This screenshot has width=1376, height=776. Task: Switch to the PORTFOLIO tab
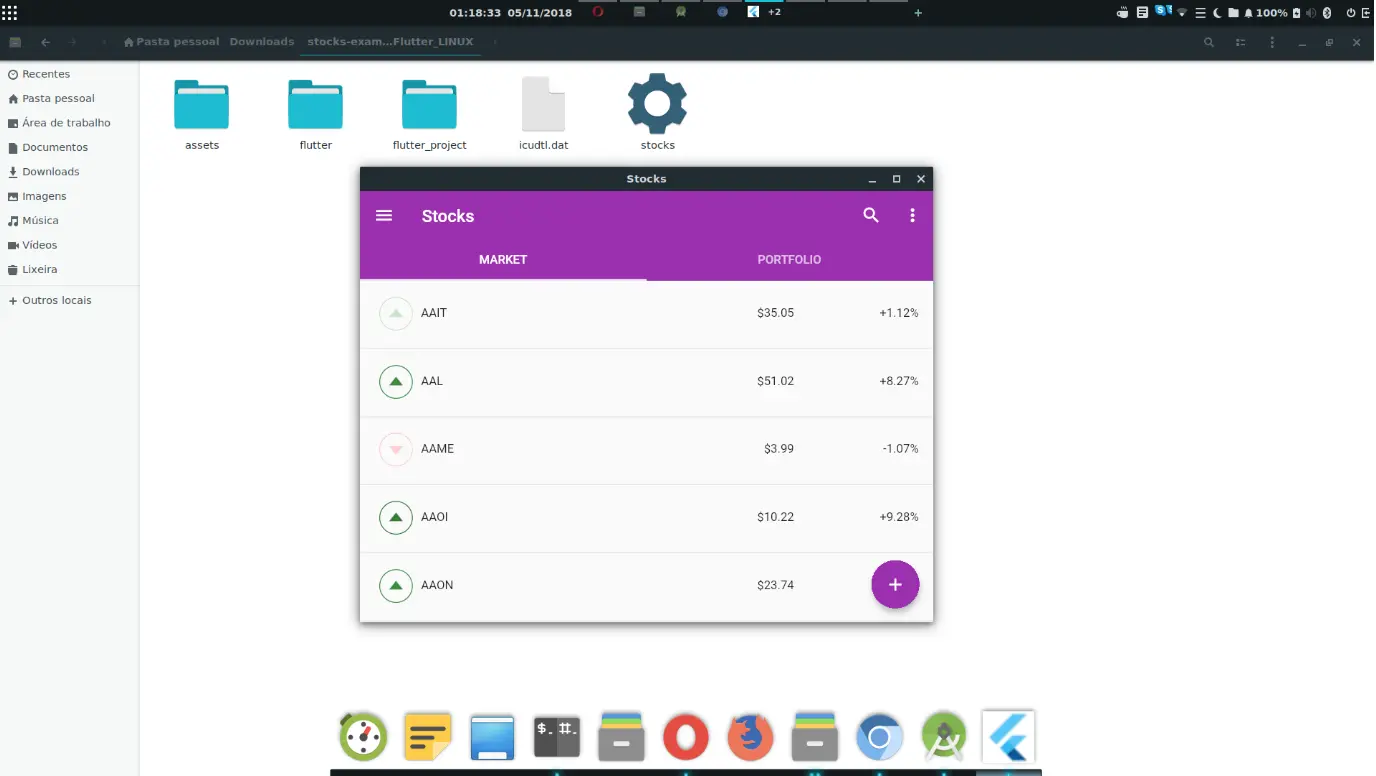point(789,259)
